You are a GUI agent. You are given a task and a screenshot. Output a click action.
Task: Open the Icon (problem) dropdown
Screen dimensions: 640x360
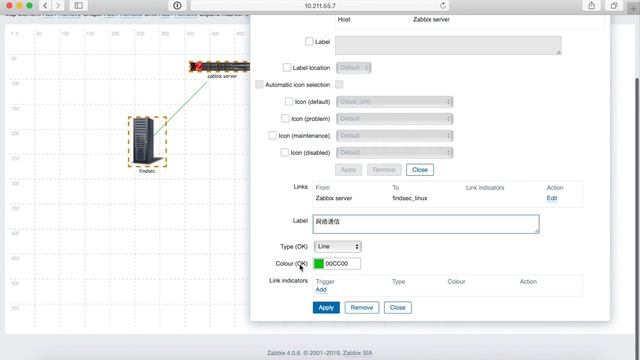click(395, 119)
